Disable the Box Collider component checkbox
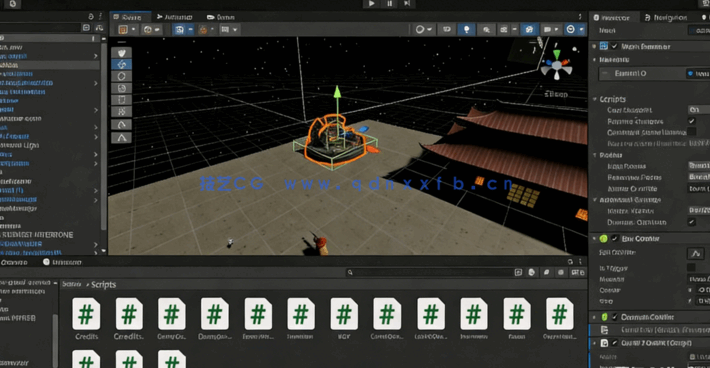The width and height of the screenshot is (710, 368). pyautogui.click(x=614, y=239)
